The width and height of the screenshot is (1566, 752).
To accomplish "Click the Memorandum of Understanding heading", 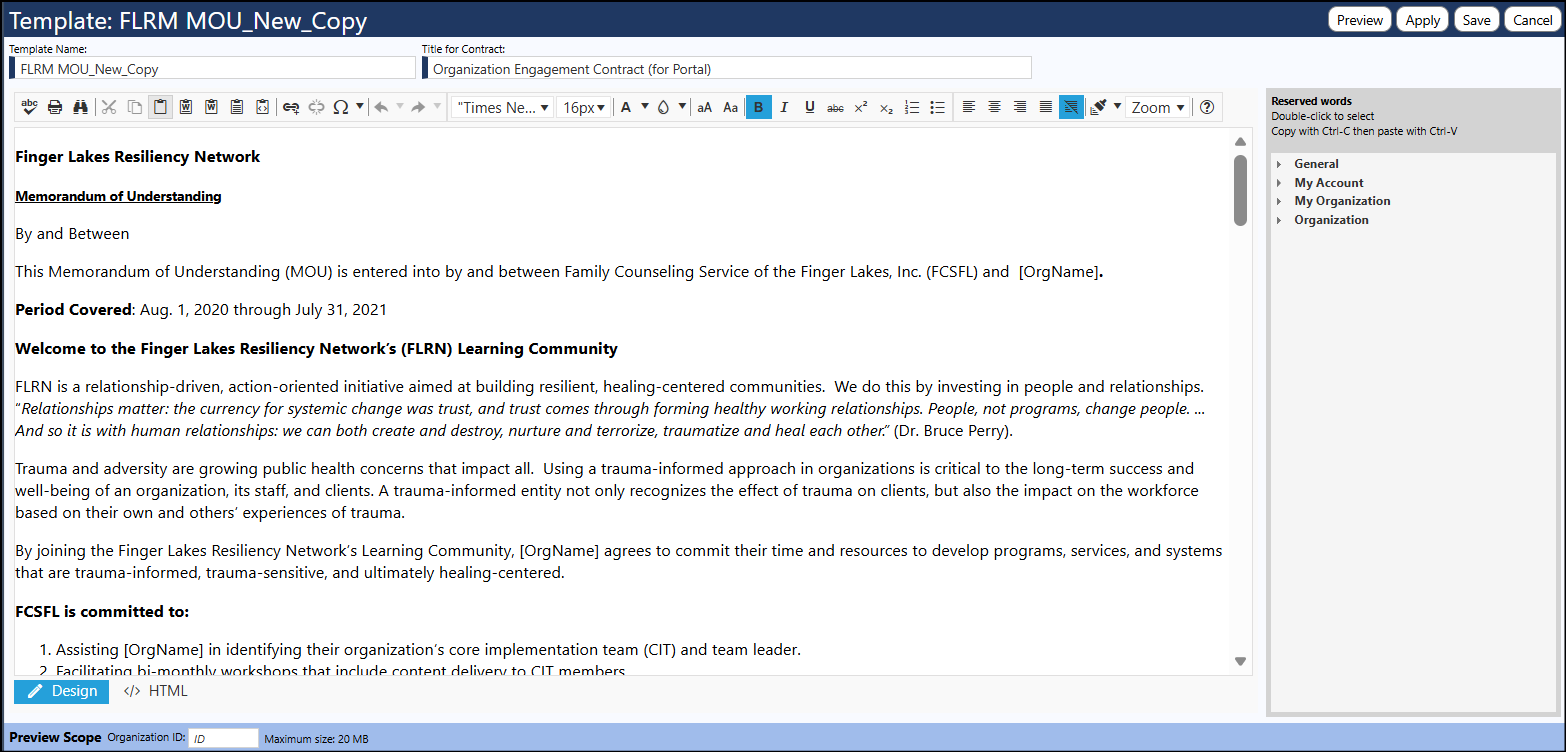I will pos(118,196).
